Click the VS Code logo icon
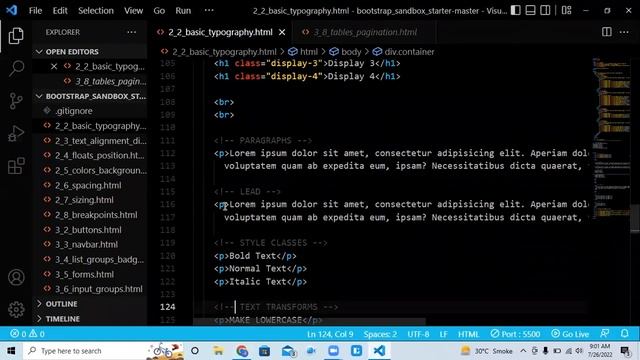The height and width of the screenshot is (360, 640). click(11, 10)
